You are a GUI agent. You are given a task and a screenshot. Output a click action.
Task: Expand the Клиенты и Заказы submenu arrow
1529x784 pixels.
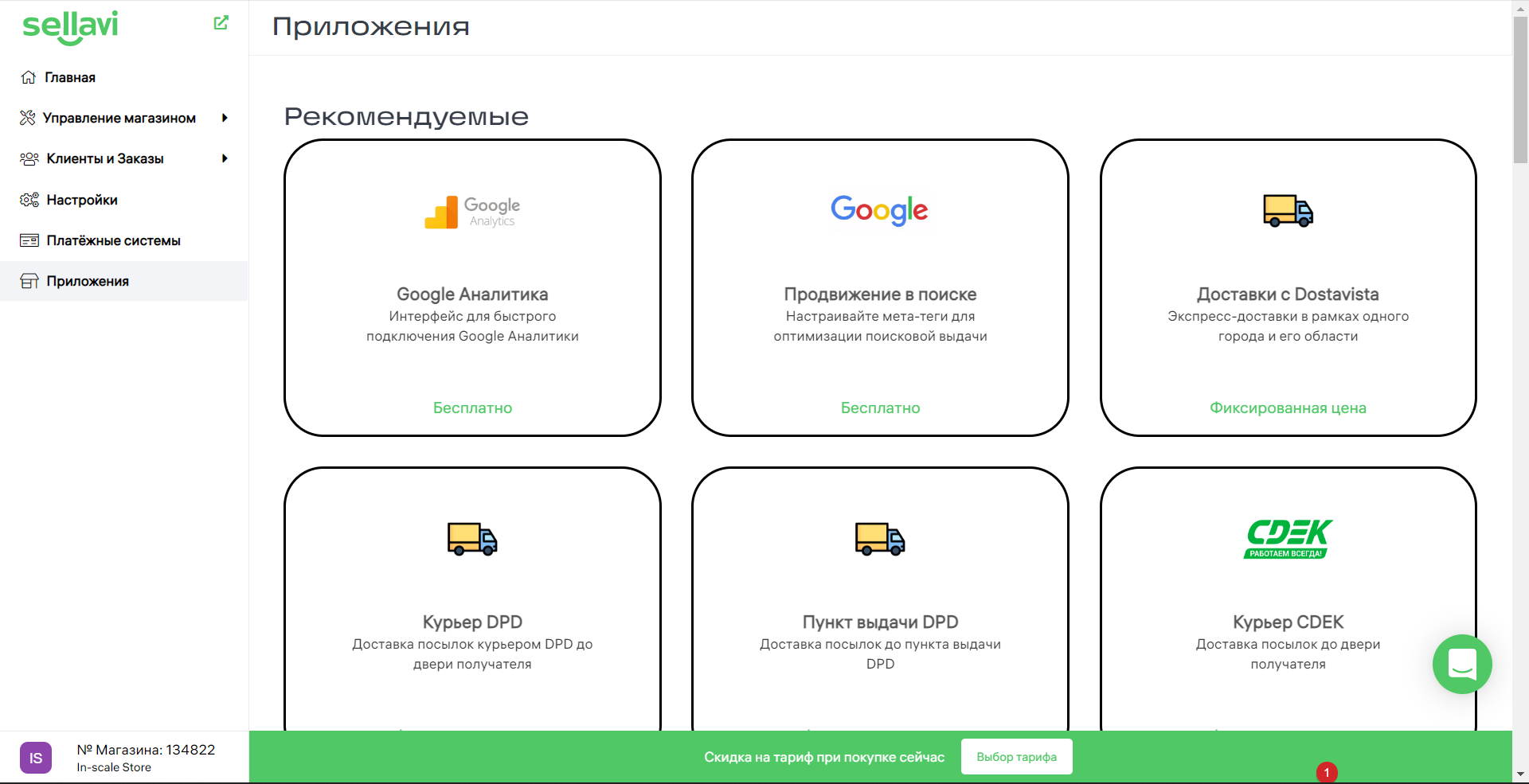click(225, 158)
